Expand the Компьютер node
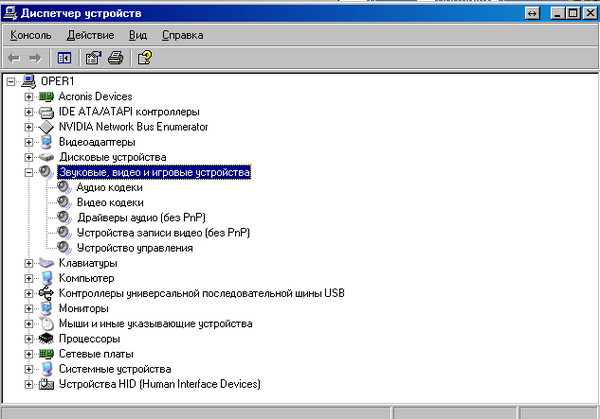Image resolution: width=600 pixels, height=419 pixels. click(x=29, y=279)
